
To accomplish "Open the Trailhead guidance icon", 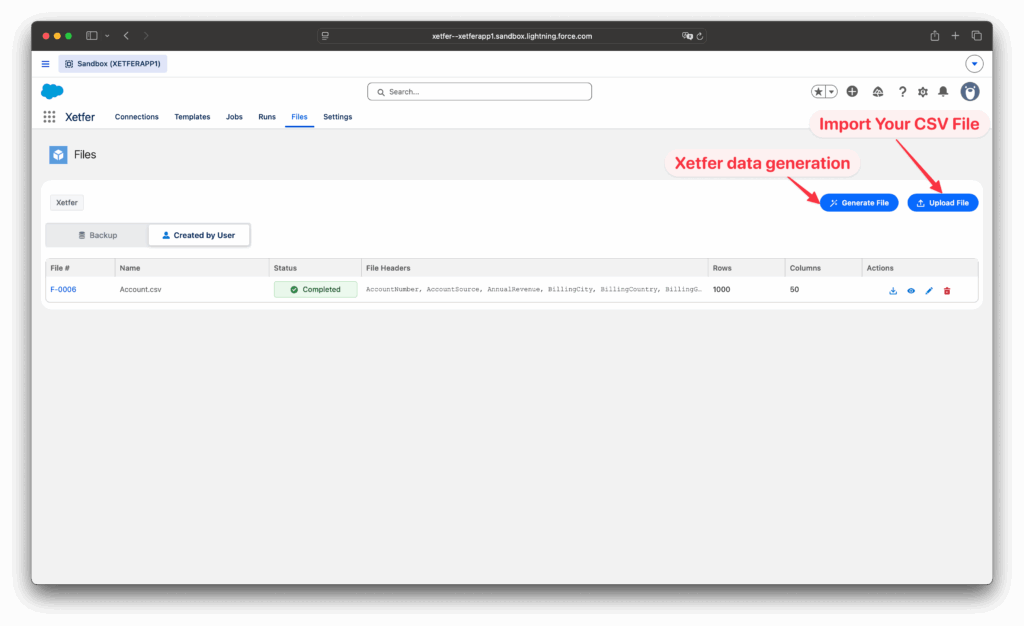I will [x=878, y=92].
